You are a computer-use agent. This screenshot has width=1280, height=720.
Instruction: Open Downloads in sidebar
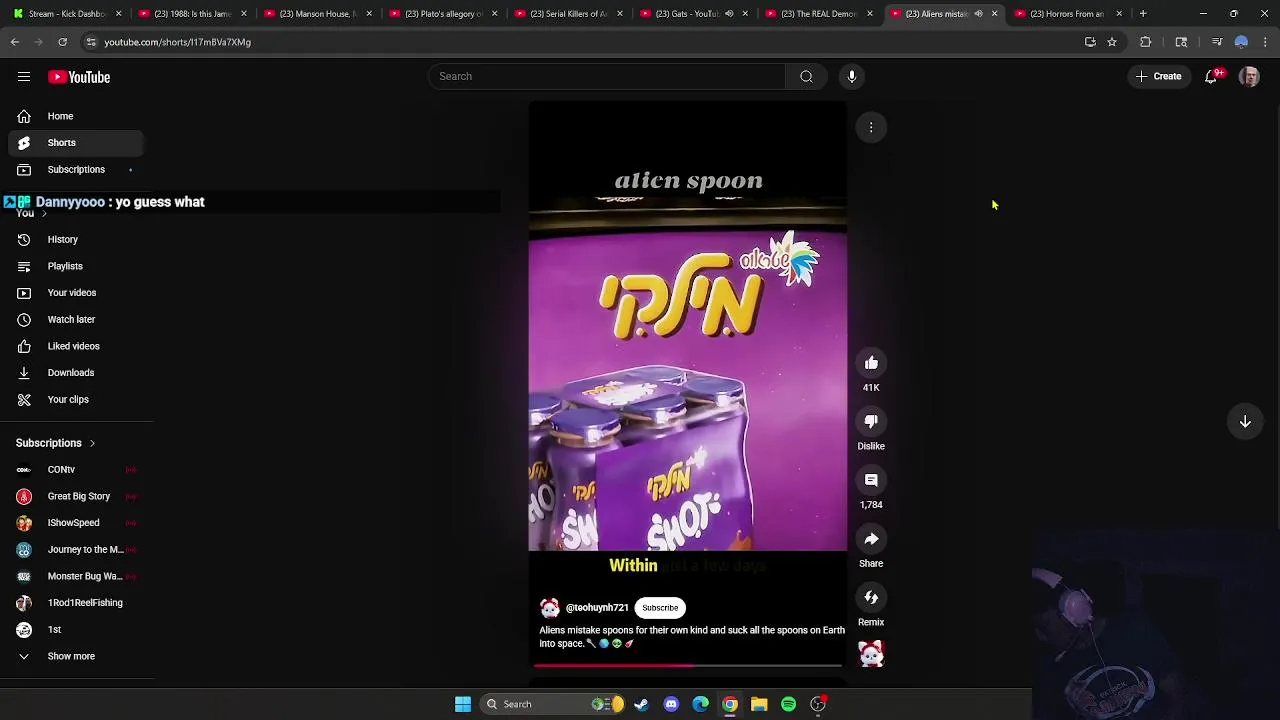point(76,373)
